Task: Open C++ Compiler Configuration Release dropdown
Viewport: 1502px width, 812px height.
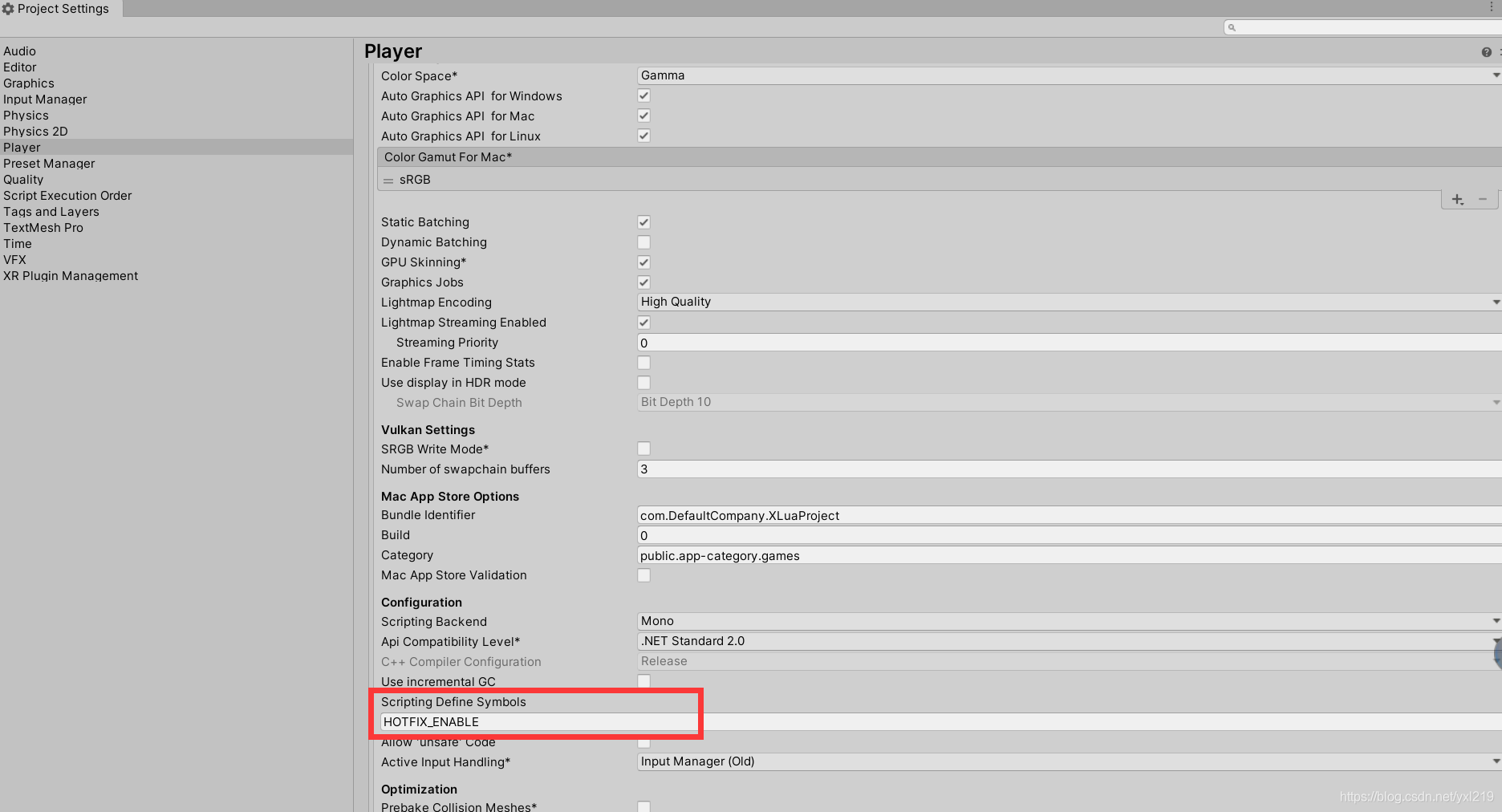Action: (x=1070, y=661)
